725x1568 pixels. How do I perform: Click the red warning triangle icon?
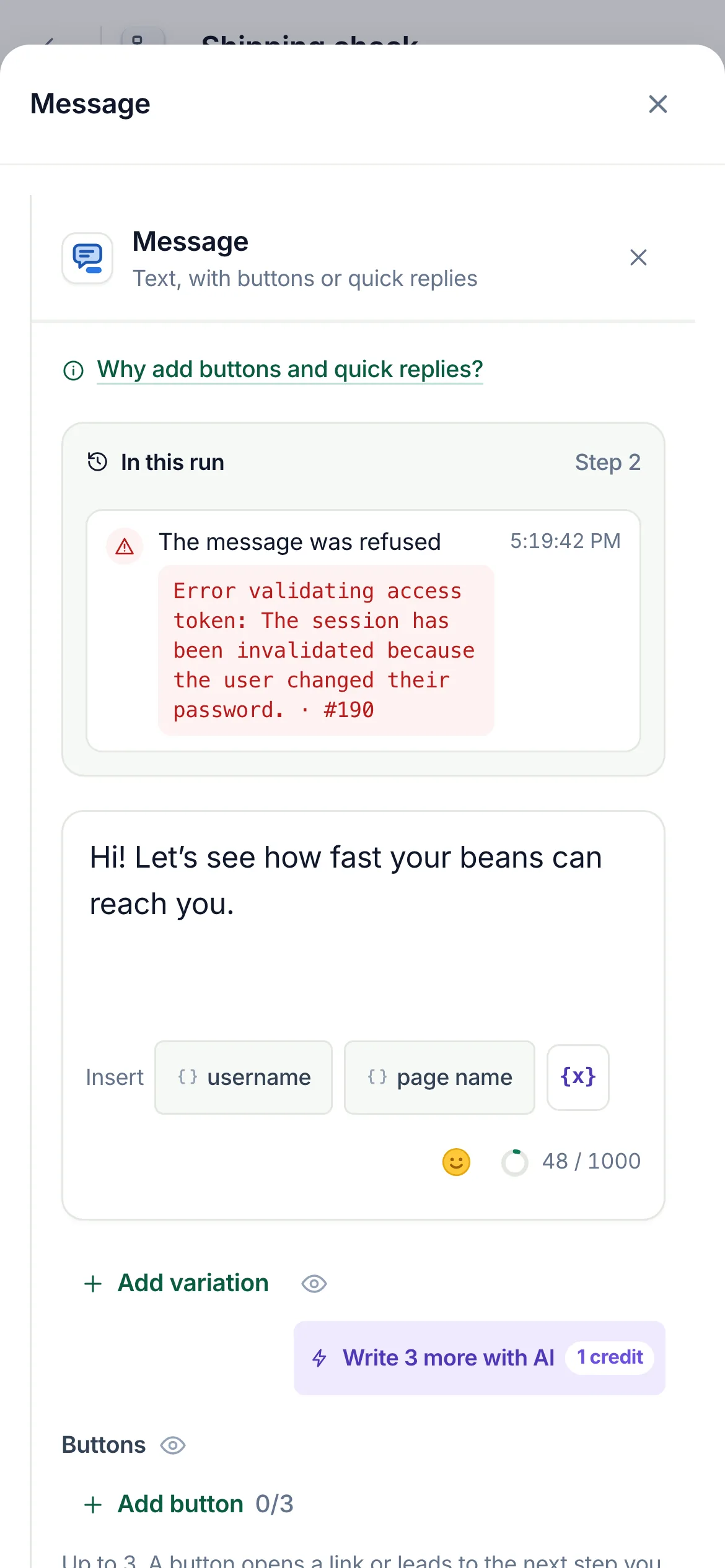[125, 546]
